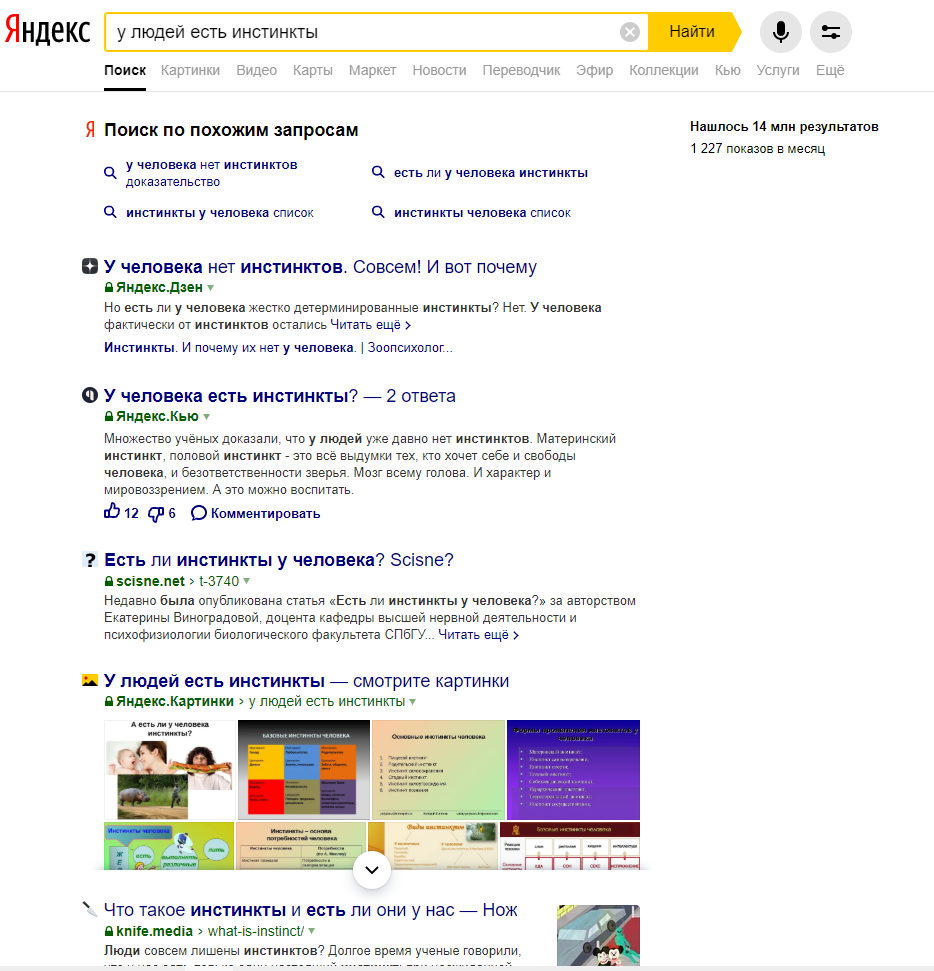Switch to the Картинки tab
The height and width of the screenshot is (971, 934).
pyautogui.click(x=190, y=70)
